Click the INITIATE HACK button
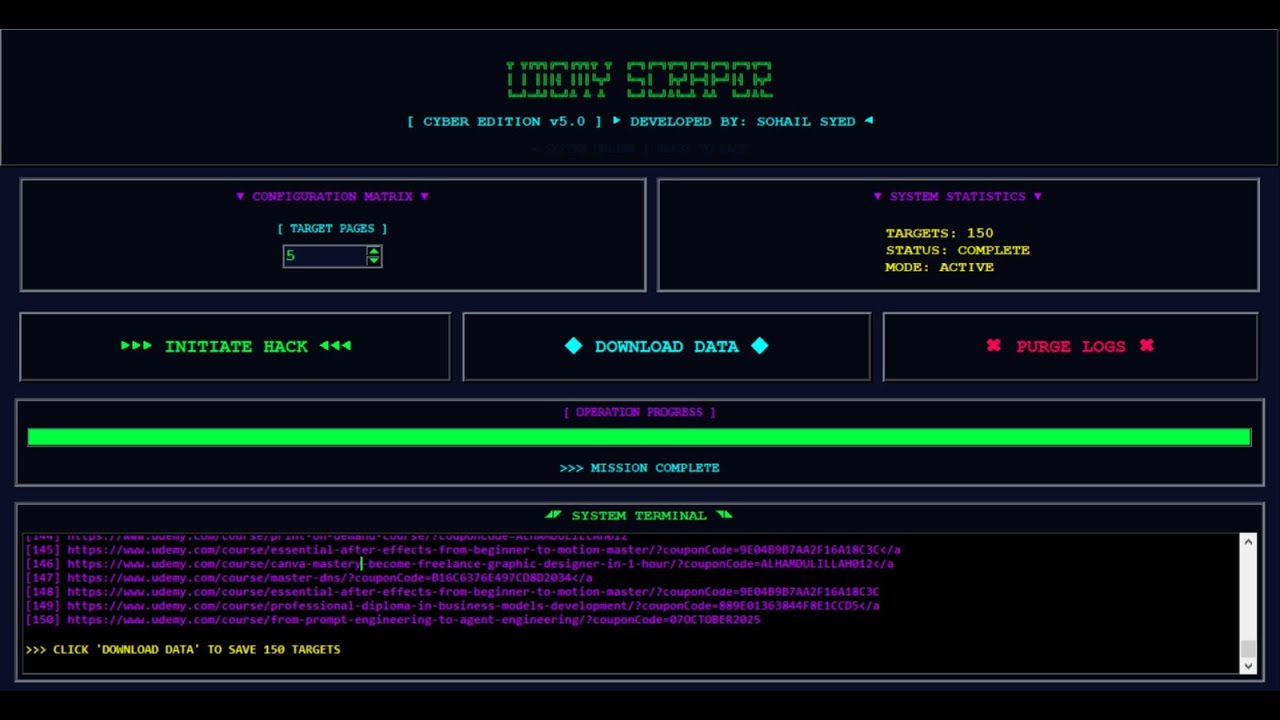 (x=235, y=346)
